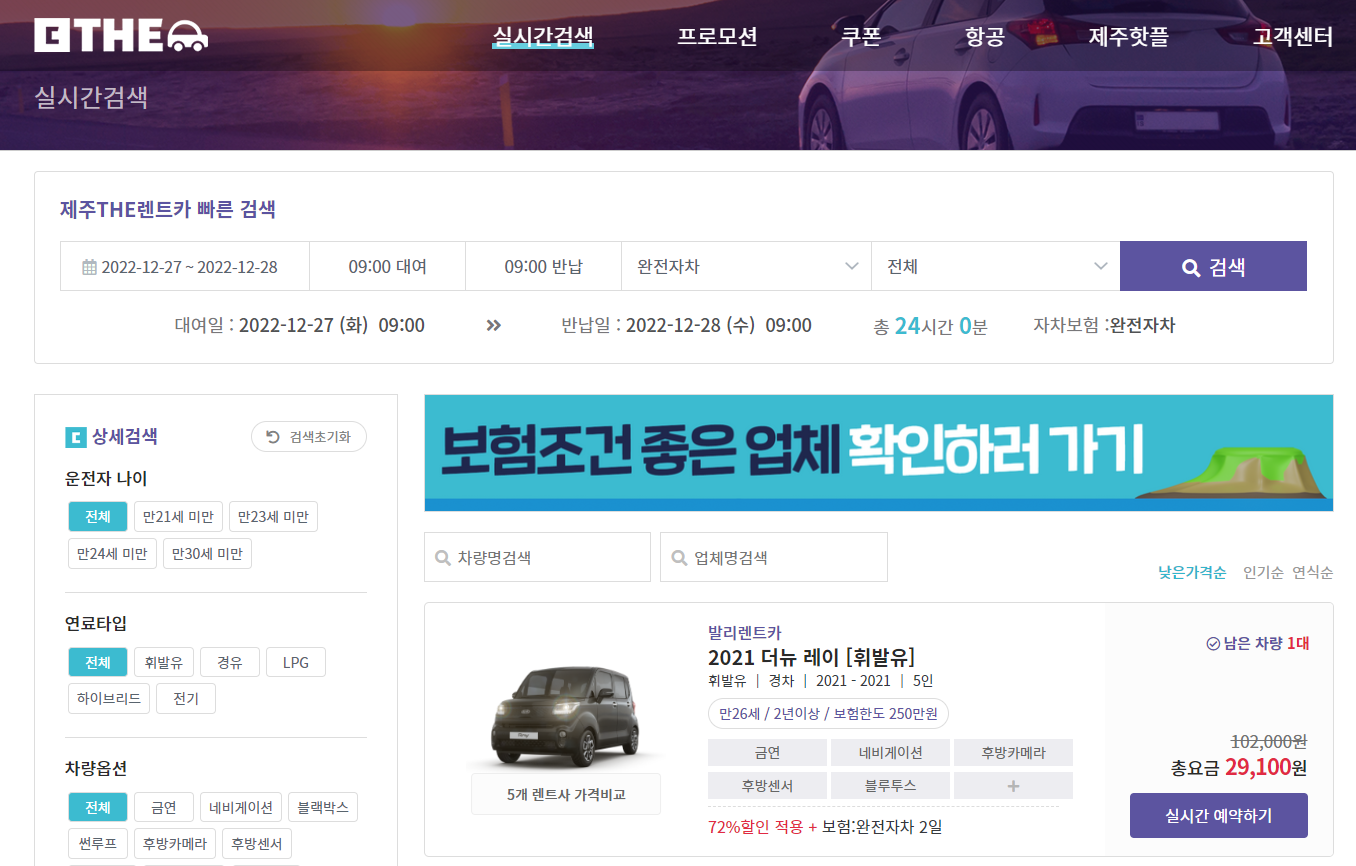Viewport: 1356px width, 866px height.
Task: Select 썬루프 vehicle option filter
Action: point(98,843)
